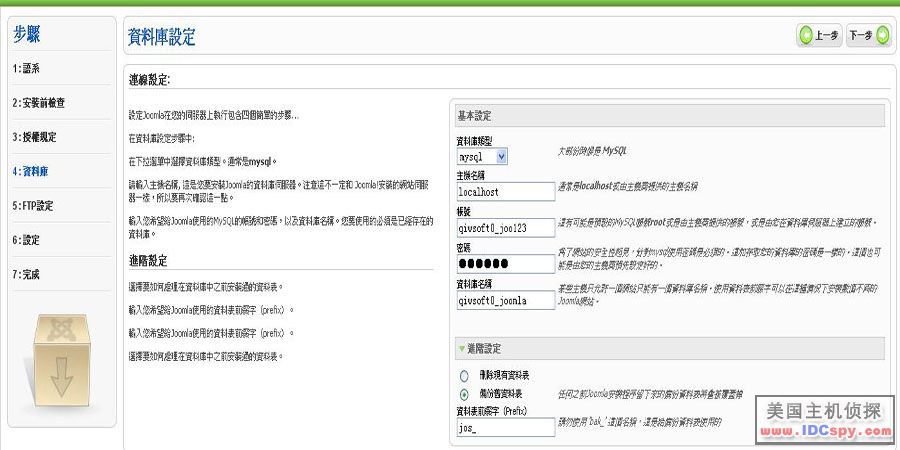Click the 密碼 password field
This screenshot has width=900, height=450.
coord(506,263)
